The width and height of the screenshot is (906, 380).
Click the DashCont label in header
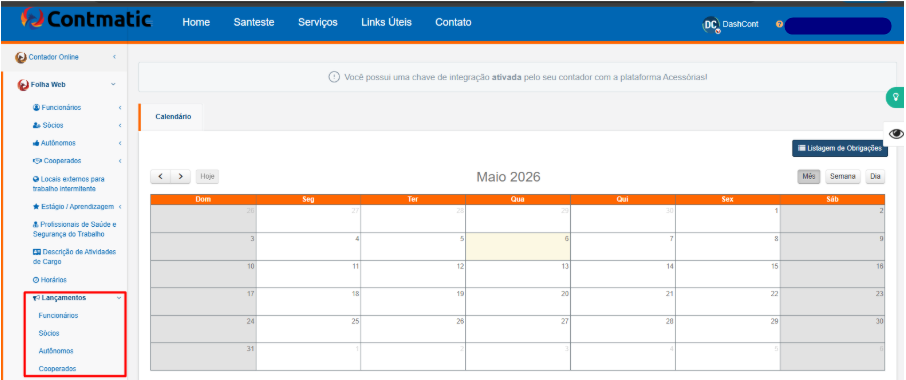point(740,24)
